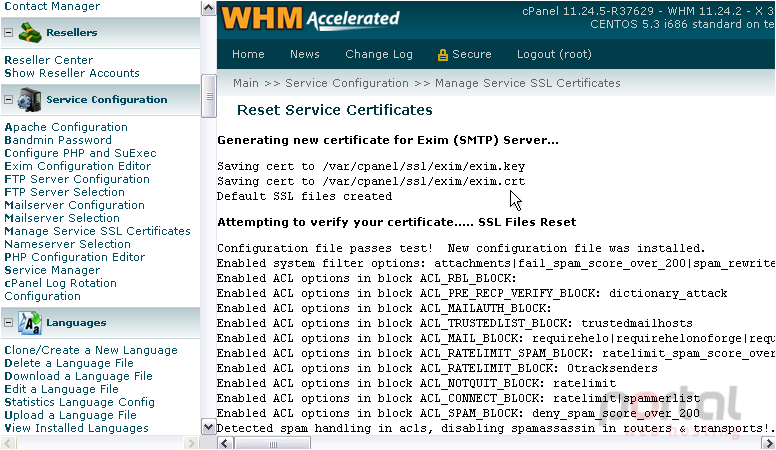Log out of the root account
Image resolution: width=776 pixels, height=450 pixels.
click(554, 54)
